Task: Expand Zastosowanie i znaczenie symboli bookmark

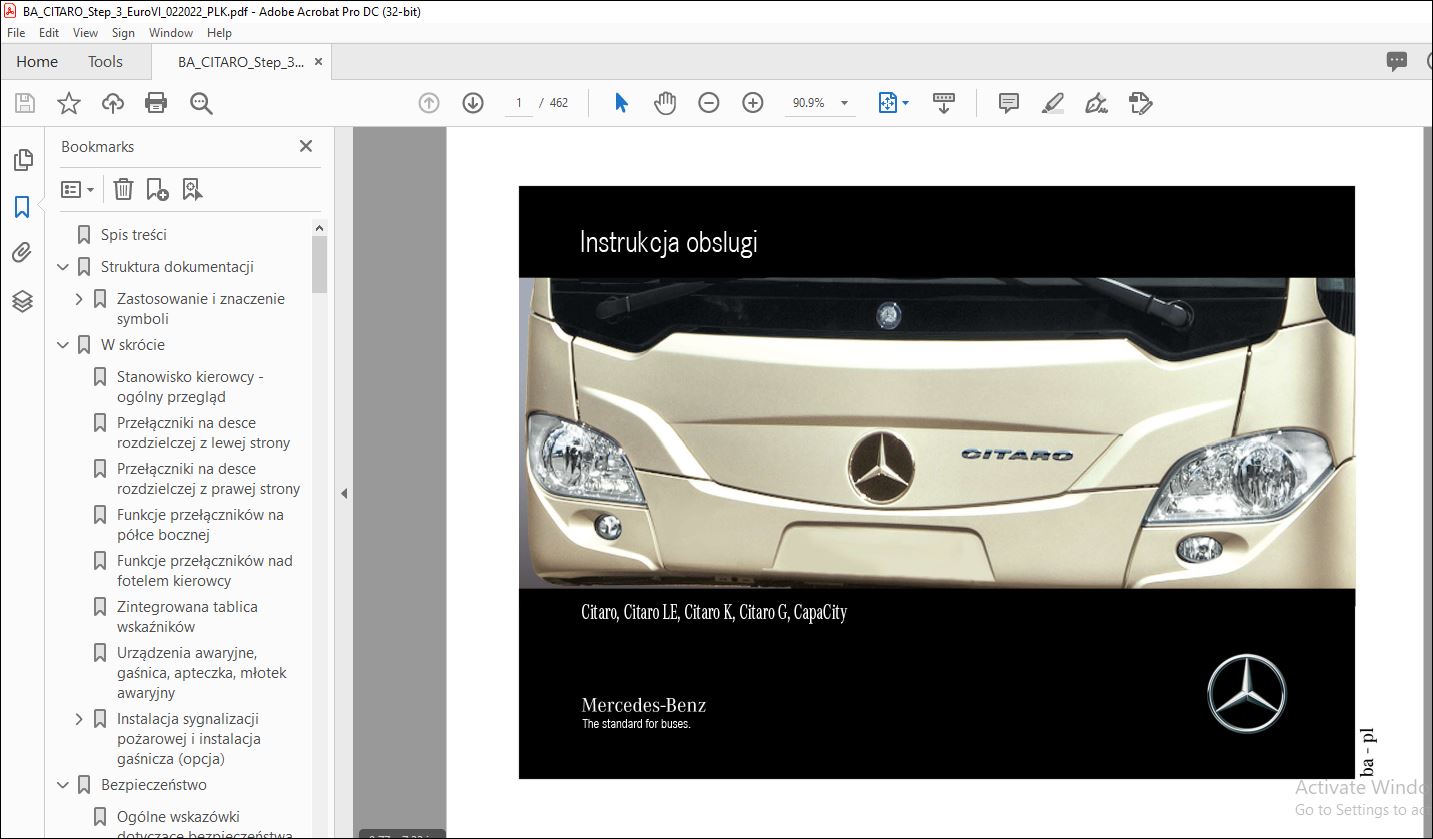Action: click(x=79, y=299)
